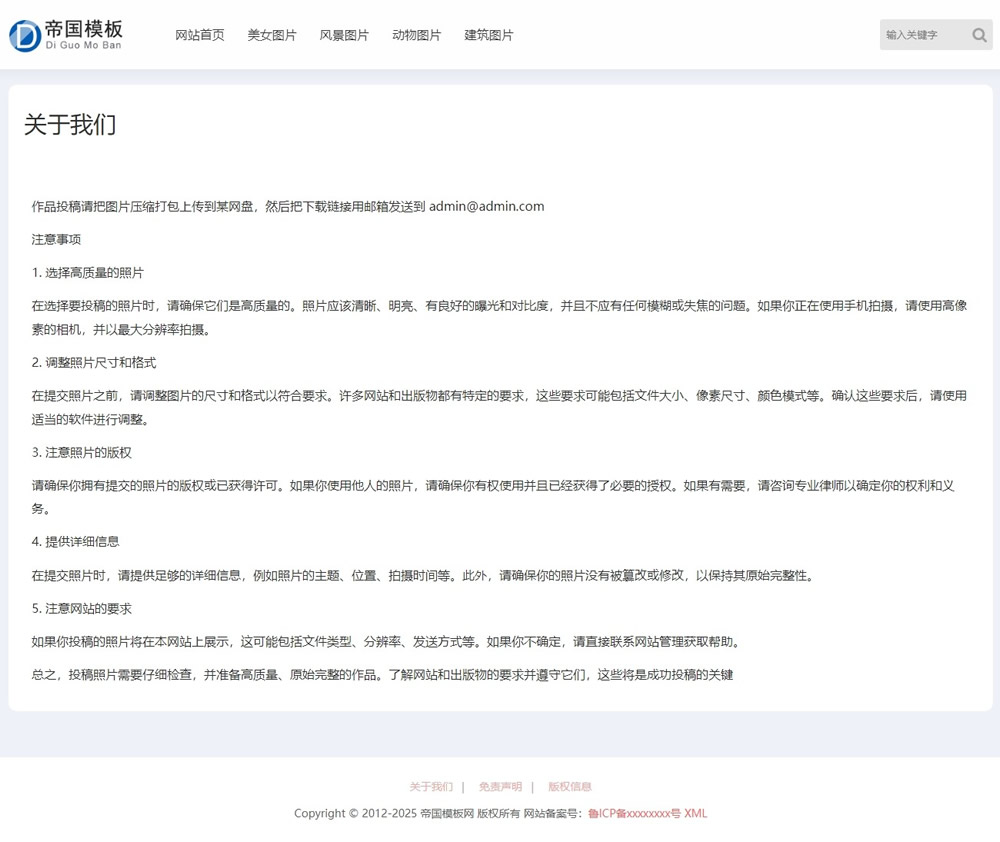Screen dimensions: 1000x842
Task: Open the 动物图片 navigation item
Action: coord(416,35)
